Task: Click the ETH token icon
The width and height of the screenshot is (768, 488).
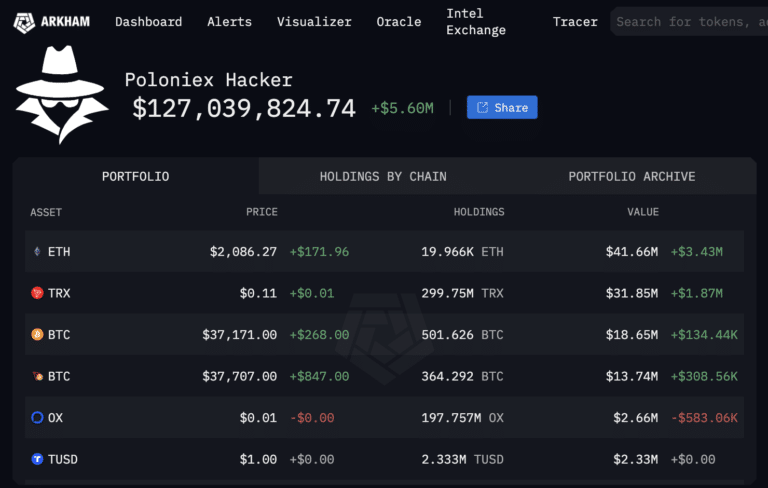Action: pyautogui.click(x=37, y=252)
